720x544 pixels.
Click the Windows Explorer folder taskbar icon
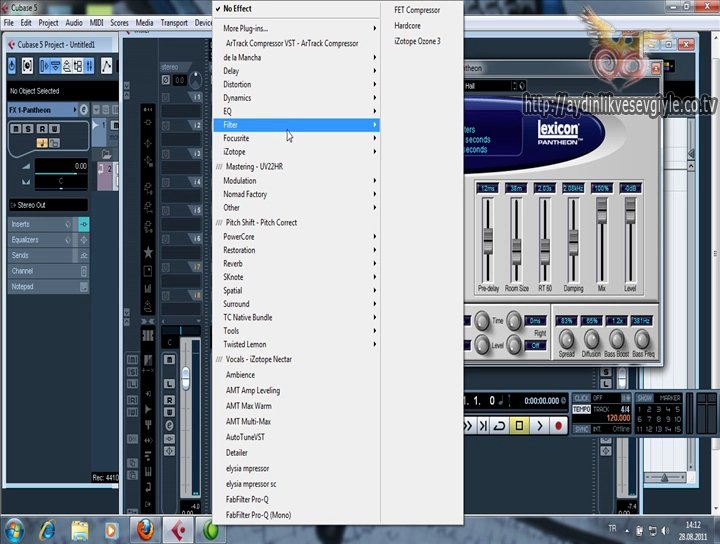[79, 530]
